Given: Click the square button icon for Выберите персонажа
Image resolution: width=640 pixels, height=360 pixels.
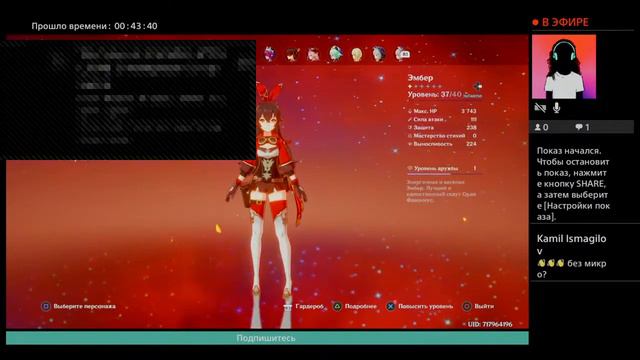Looking at the screenshot, I should (x=46, y=306).
